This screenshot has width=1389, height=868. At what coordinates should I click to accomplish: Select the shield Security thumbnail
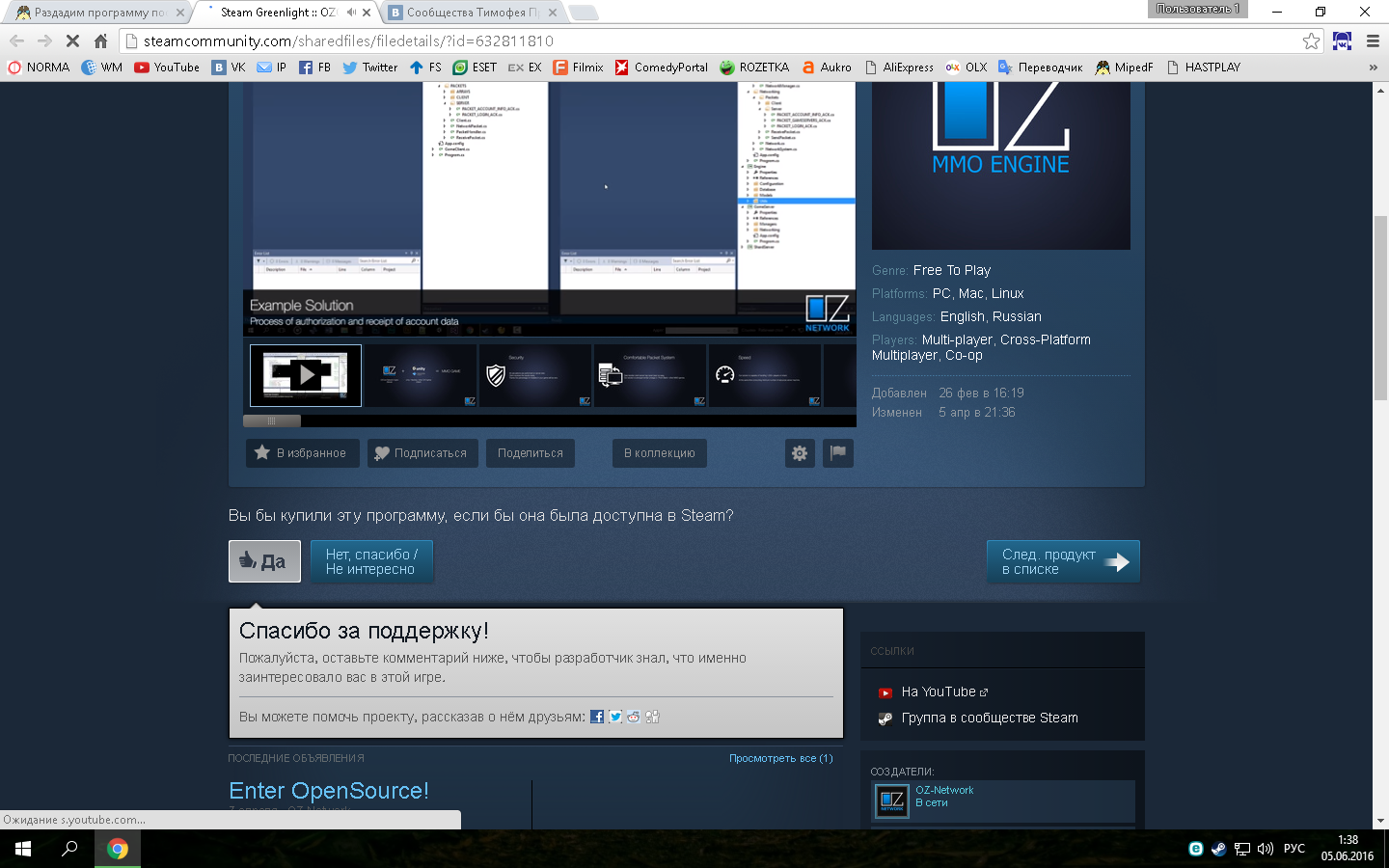click(534, 375)
